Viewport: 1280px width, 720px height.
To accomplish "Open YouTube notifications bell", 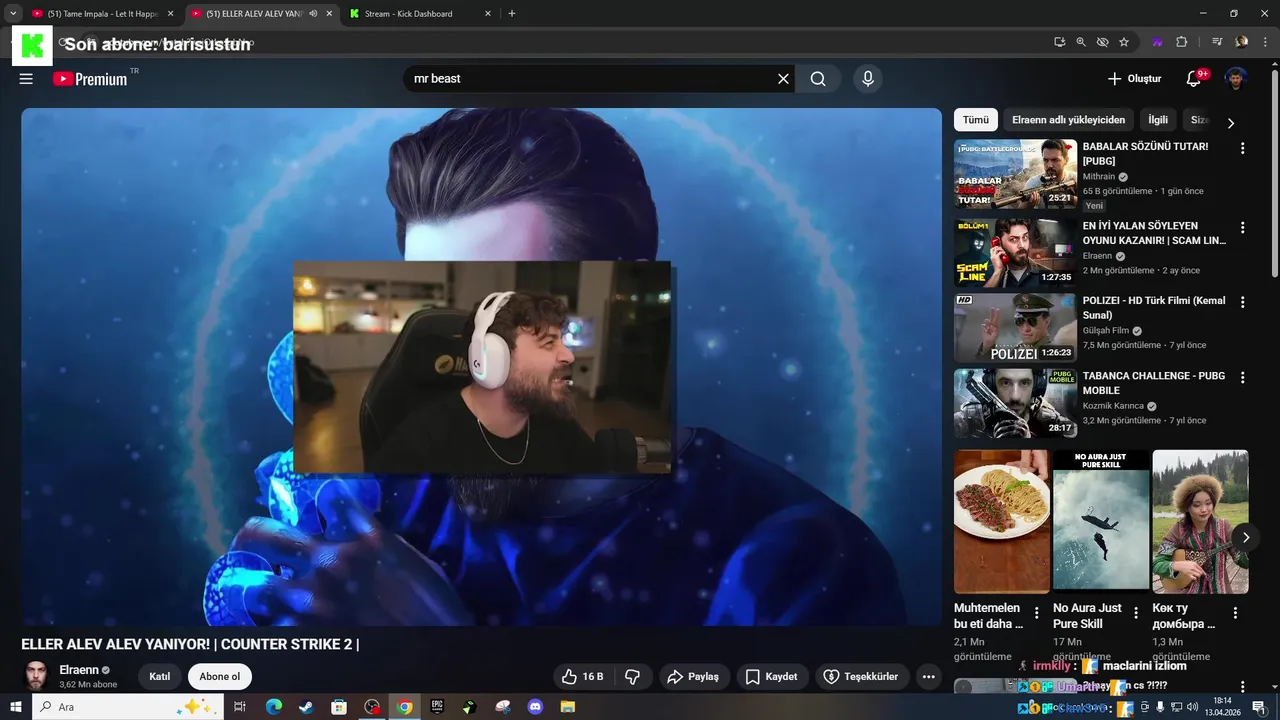I will coord(1193,79).
